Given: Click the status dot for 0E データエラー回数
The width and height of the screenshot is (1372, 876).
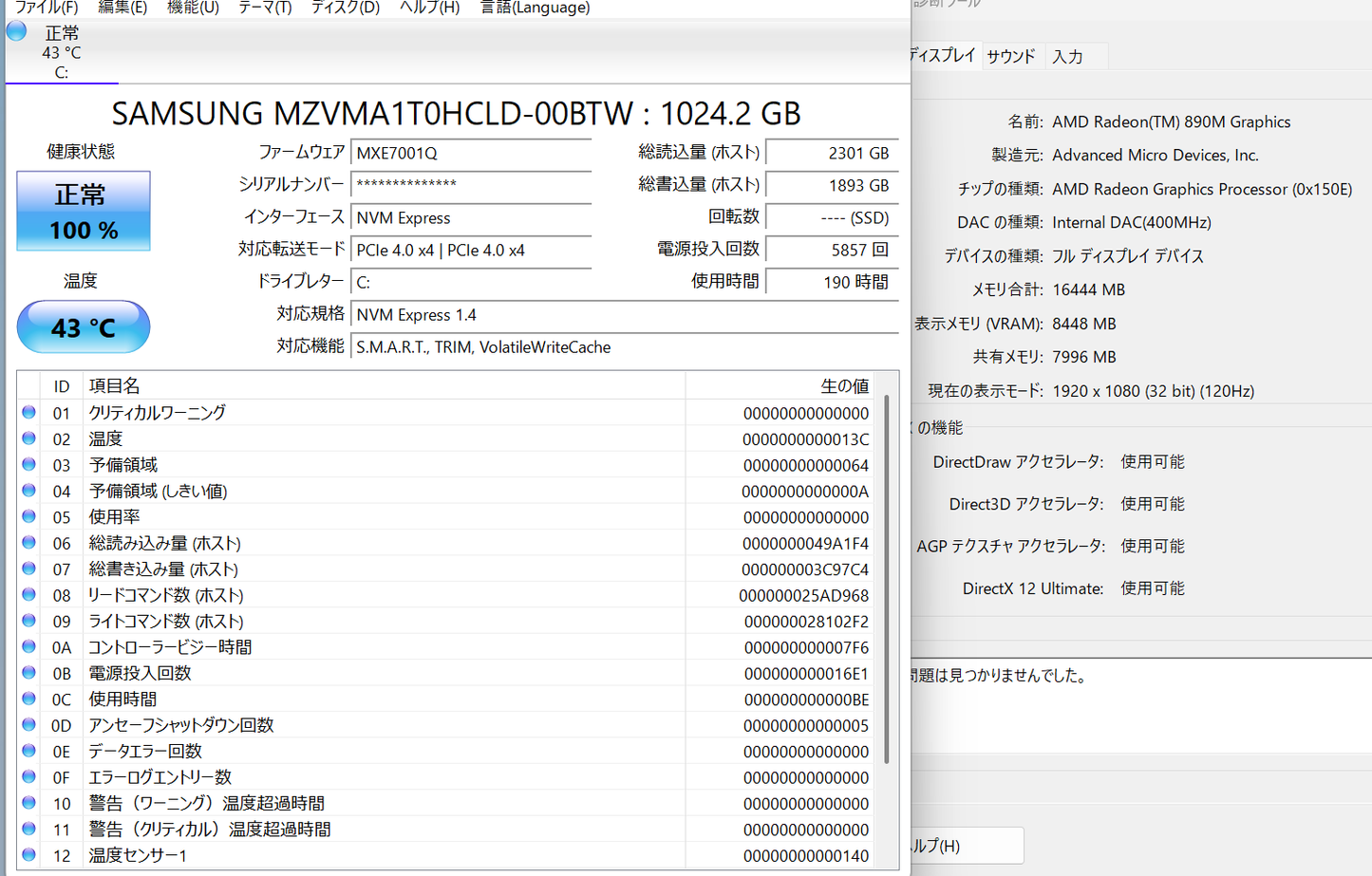Looking at the screenshot, I should [29, 751].
